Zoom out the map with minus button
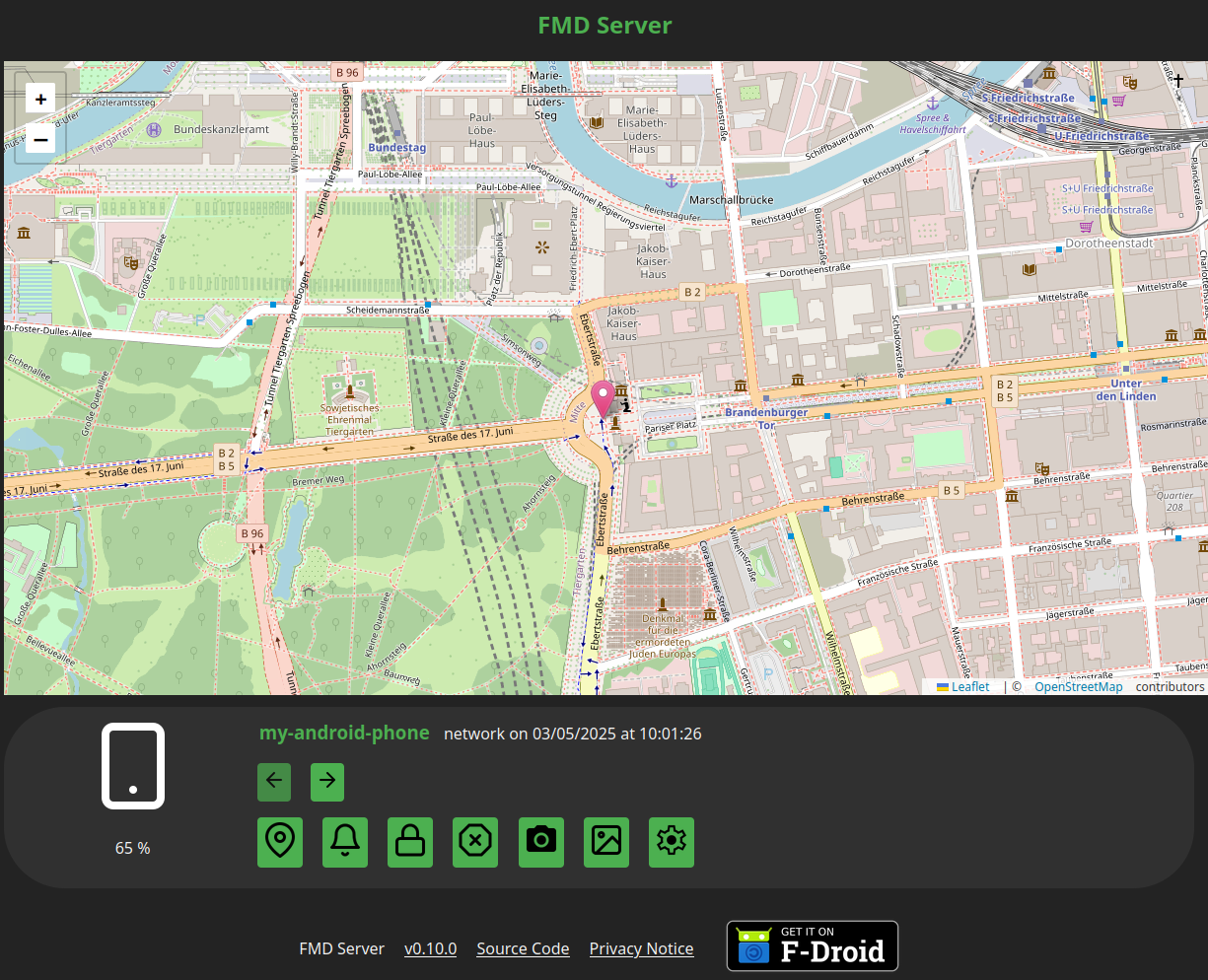Image resolution: width=1208 pixels, height=980 pixels. pos(40,140)
